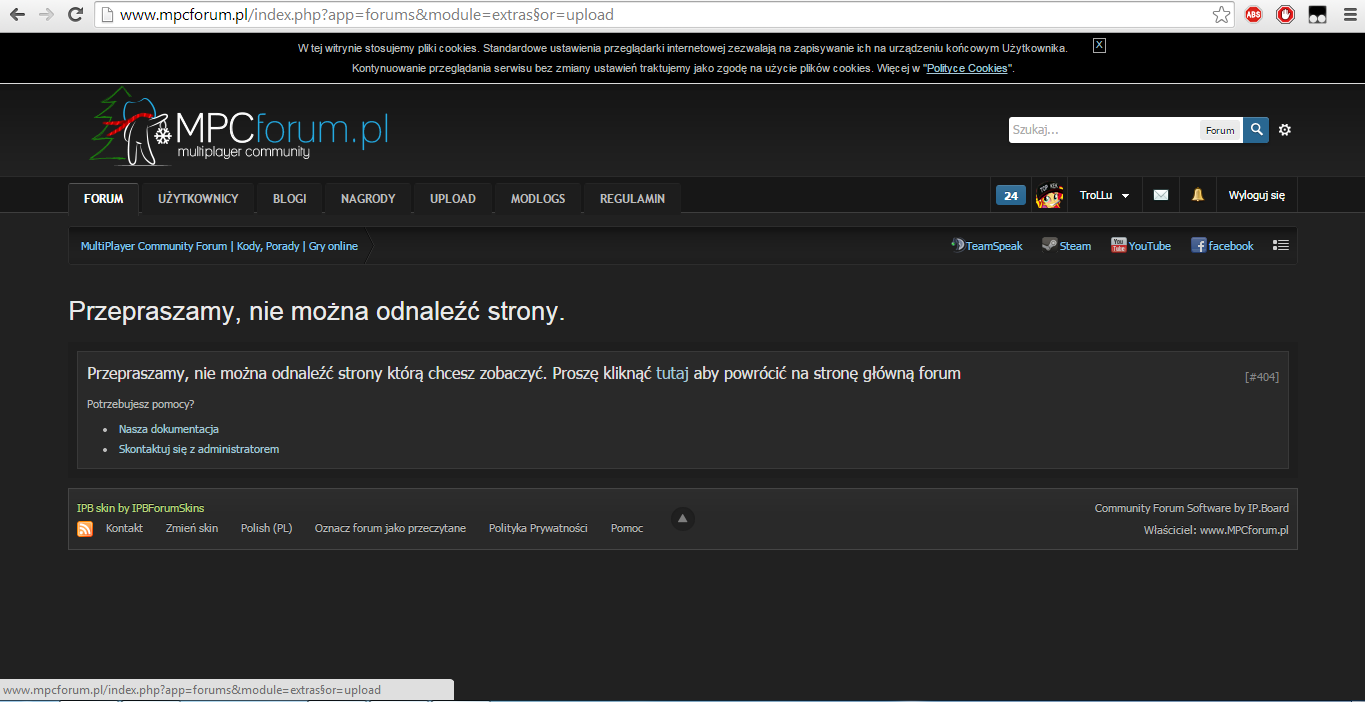Open Zmień skin selector
Viewport: 1365px width, 702px height.
(192, 528)
